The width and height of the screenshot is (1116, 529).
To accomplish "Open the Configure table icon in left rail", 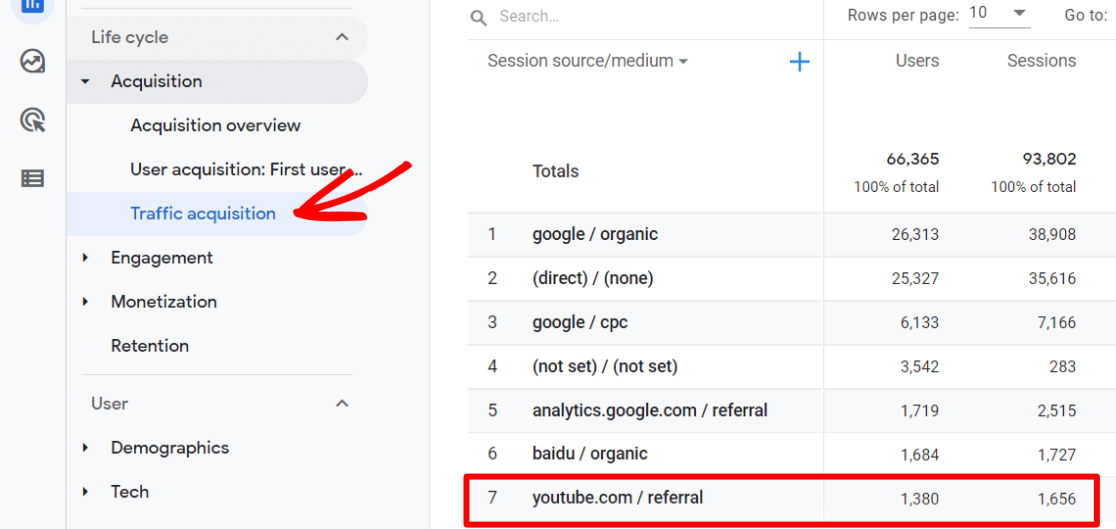I will click(x=33, y=179).
